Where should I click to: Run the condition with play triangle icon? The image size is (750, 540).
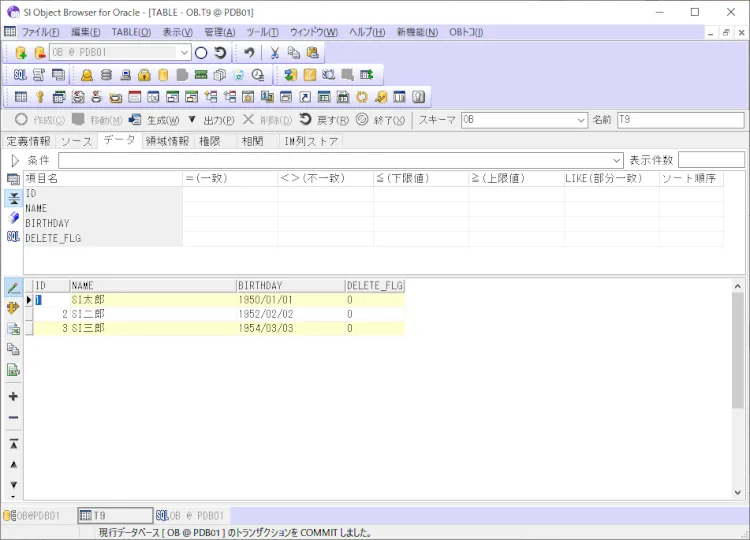(14, 161)
